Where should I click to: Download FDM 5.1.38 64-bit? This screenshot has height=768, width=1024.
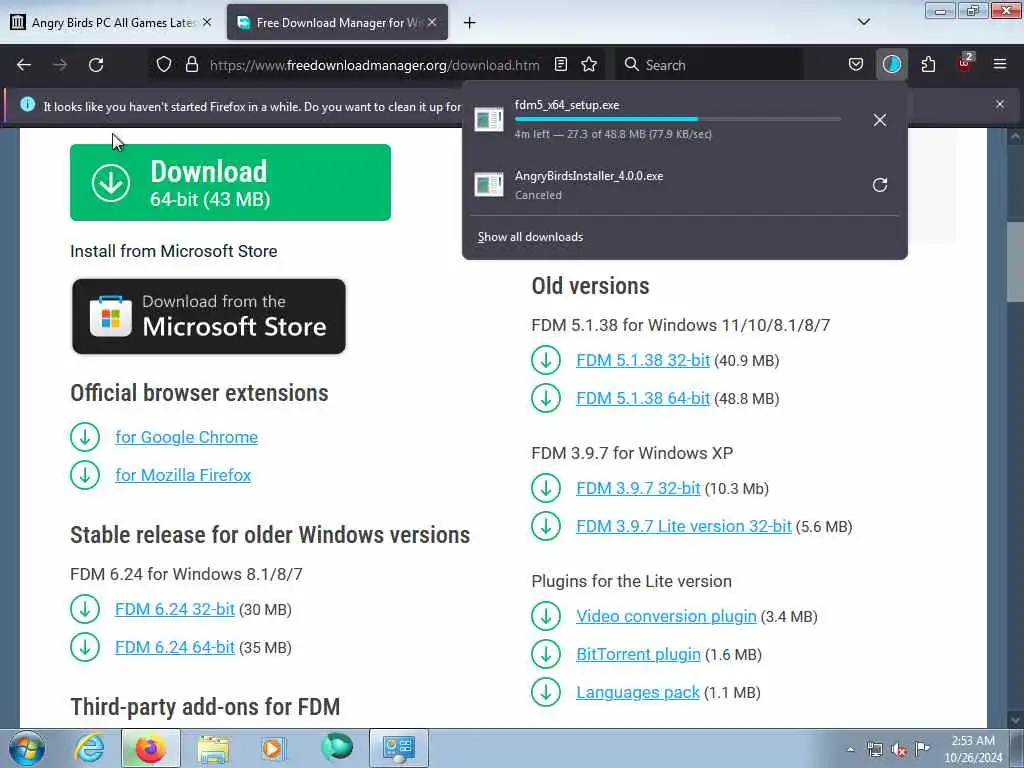click(x=643, y=398)
